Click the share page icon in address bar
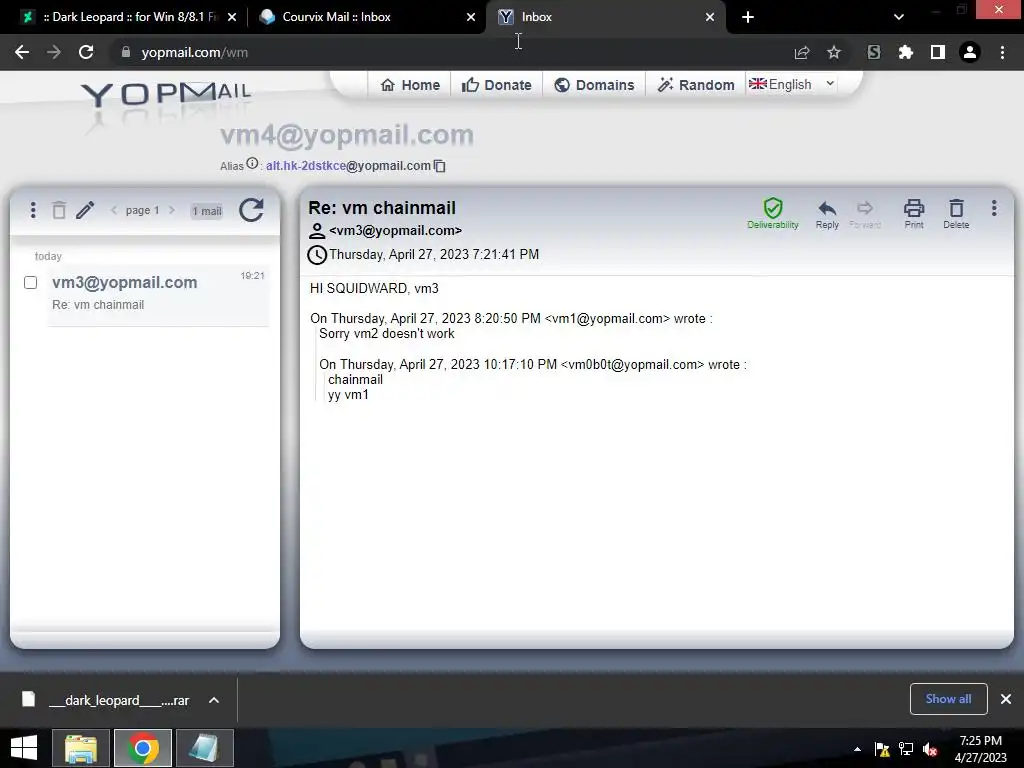The height and width of the screenshot is (768, 1024). [802, 52]
